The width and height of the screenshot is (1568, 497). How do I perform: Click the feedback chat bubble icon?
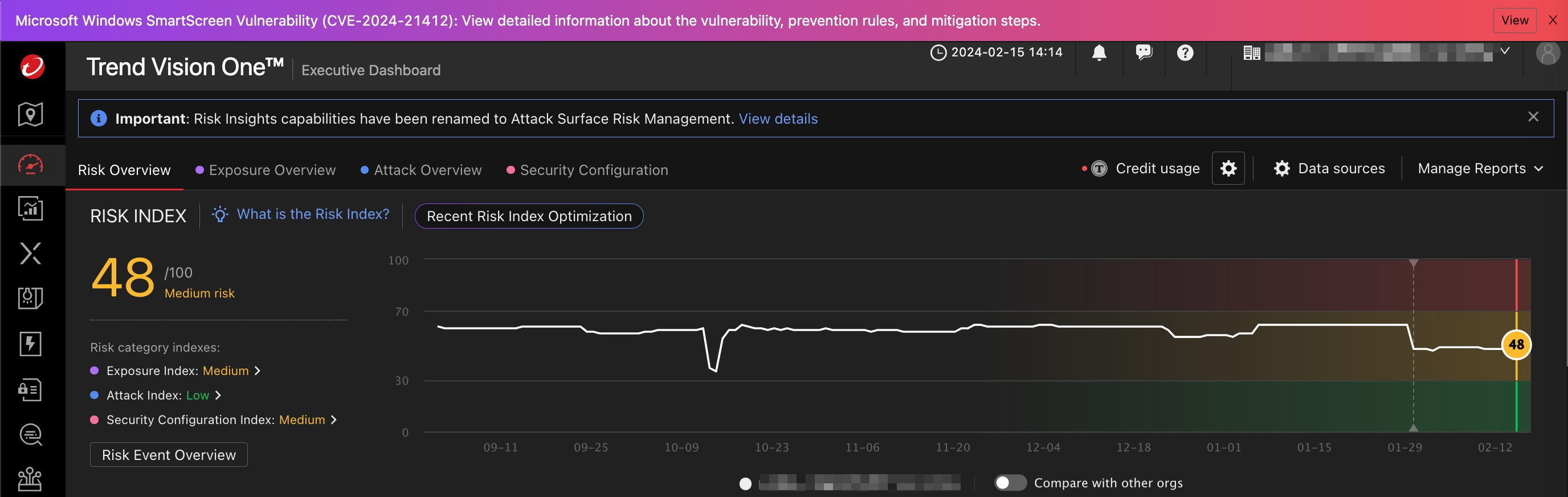tap(1143, 53)
